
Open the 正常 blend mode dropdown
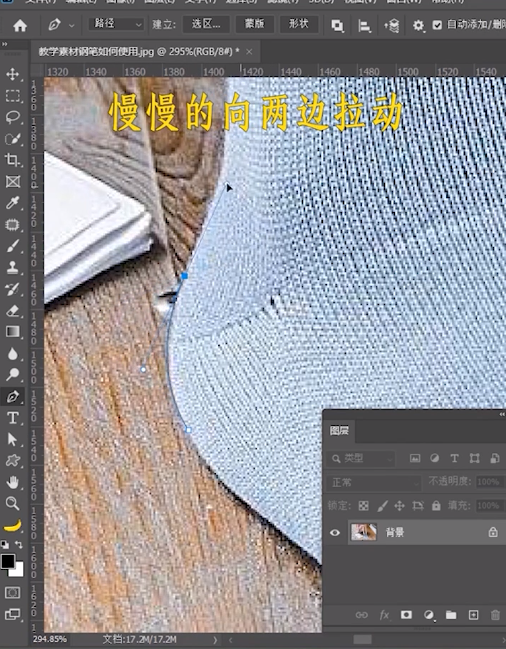point(374,482)
